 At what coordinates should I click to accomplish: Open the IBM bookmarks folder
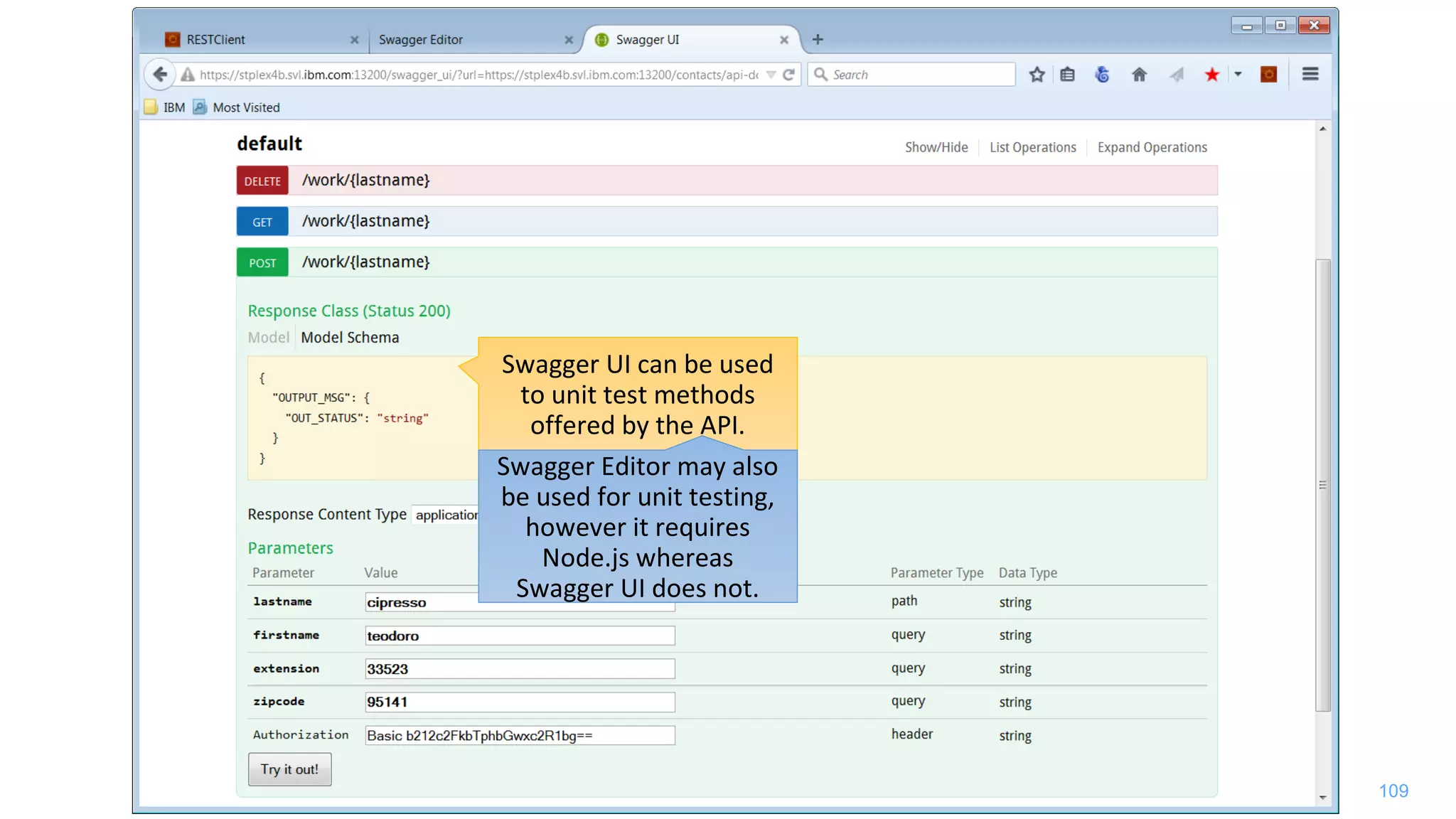tap(164, 107)
